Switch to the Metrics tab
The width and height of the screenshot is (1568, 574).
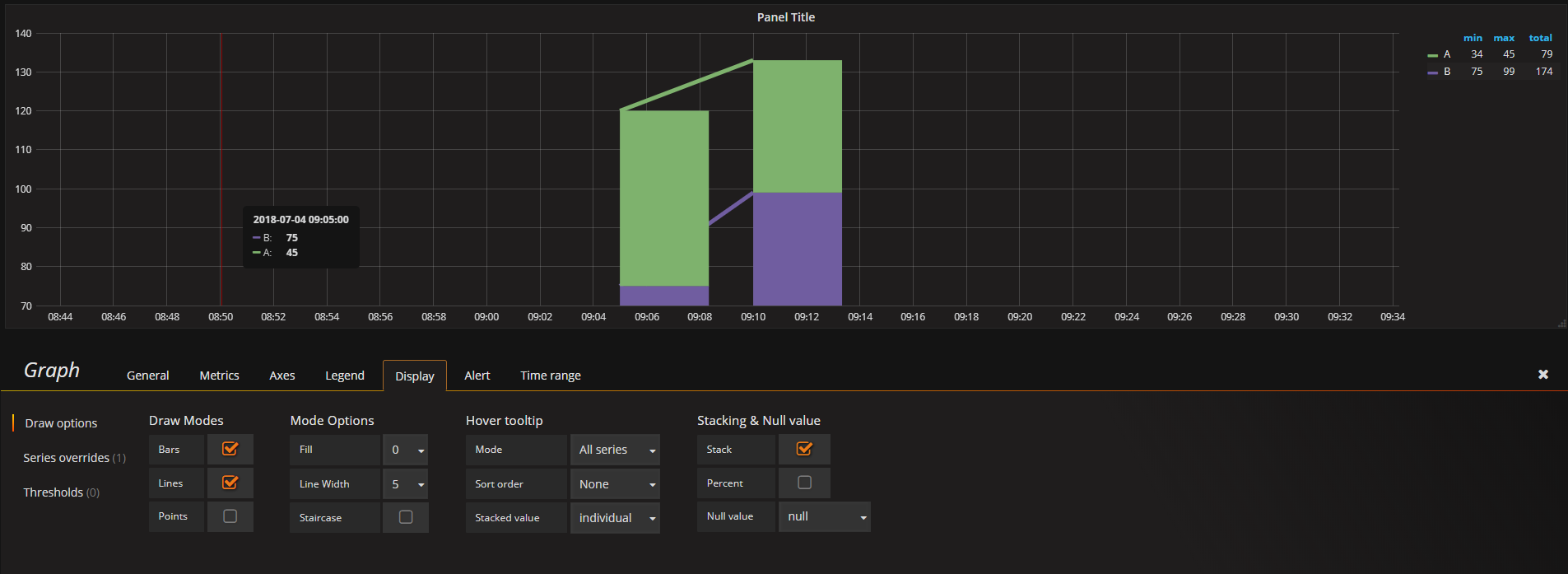click(219, 376)
